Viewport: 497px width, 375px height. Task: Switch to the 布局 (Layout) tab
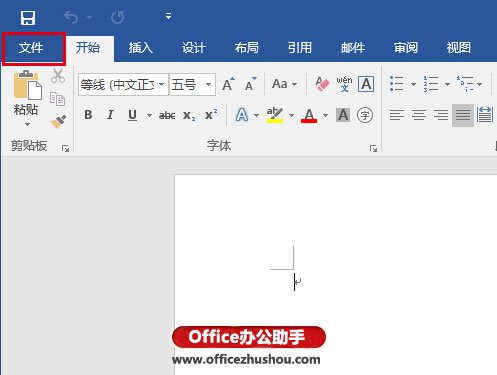[x=247, y=48]
